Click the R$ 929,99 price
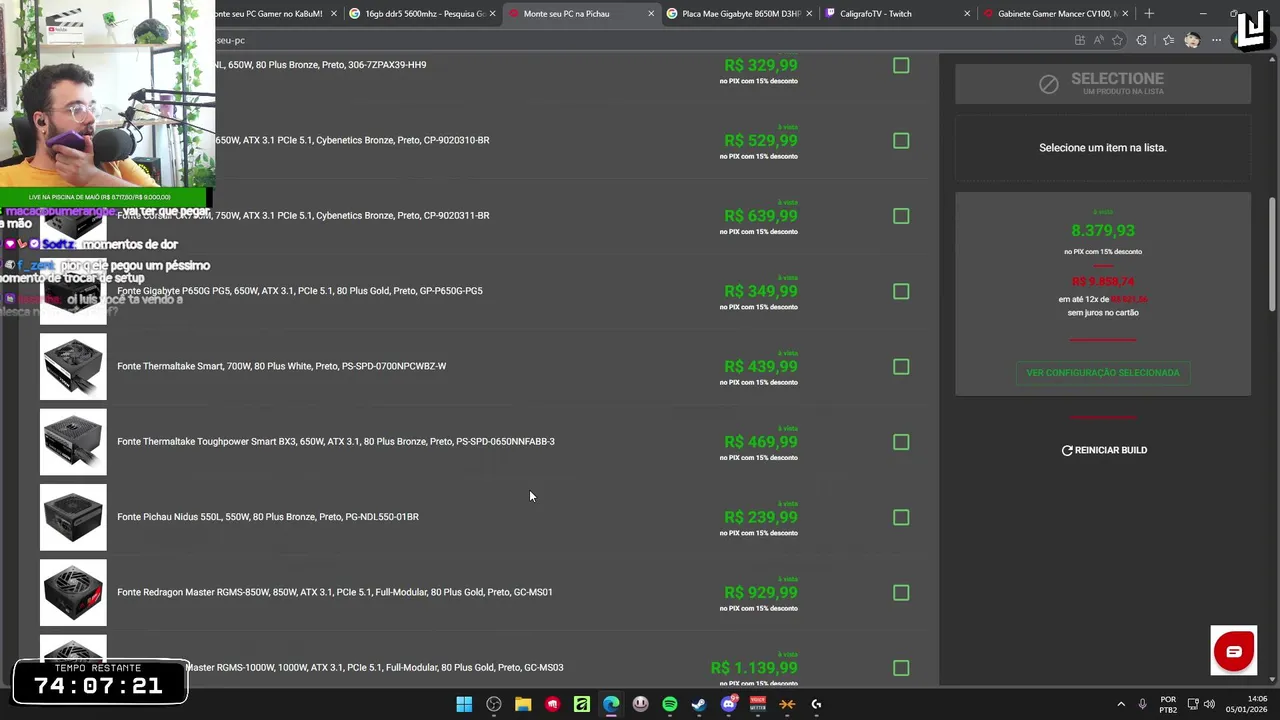 [761, 593]
